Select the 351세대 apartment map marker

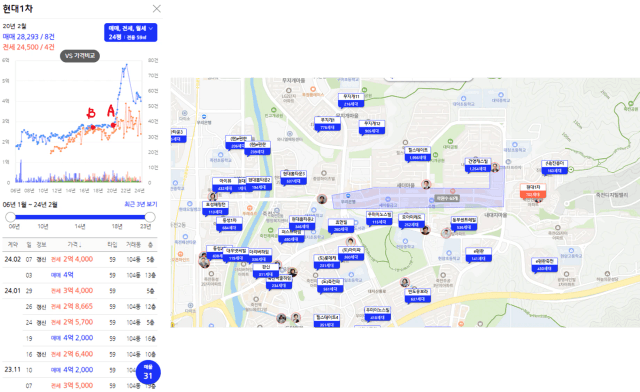(x=327, y=321)
